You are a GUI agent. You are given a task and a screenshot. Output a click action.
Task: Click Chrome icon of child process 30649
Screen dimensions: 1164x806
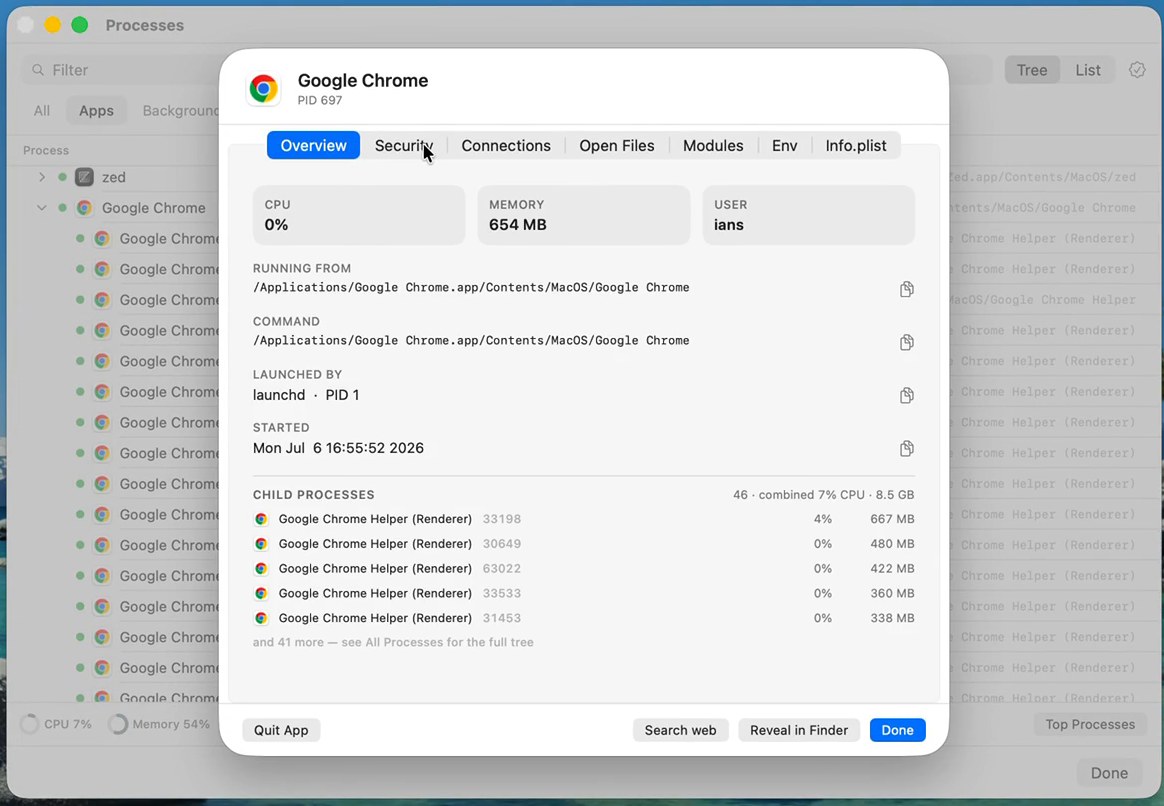coord(261,544)
